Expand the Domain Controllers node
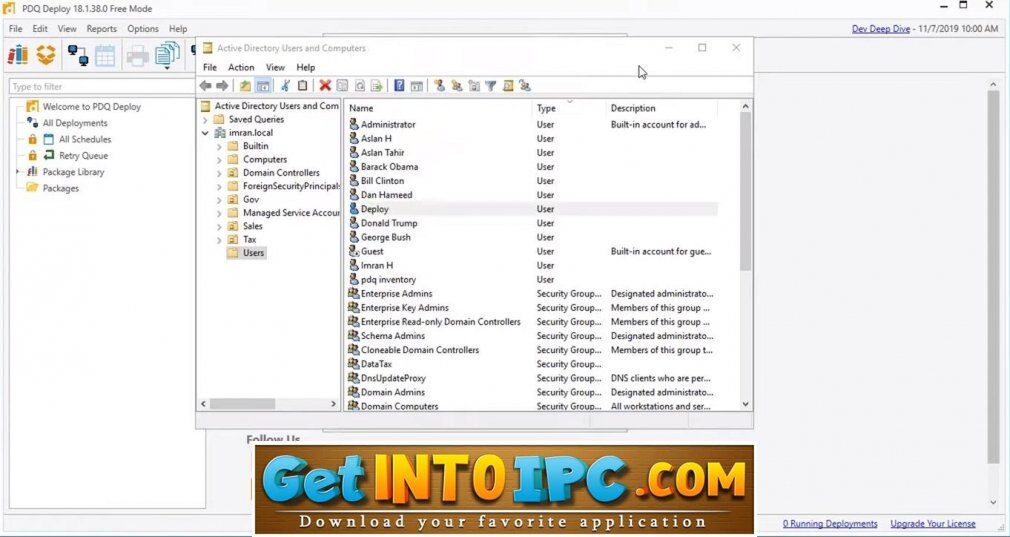Viewport: 1010px width, 537px height. tap(219, 173)
